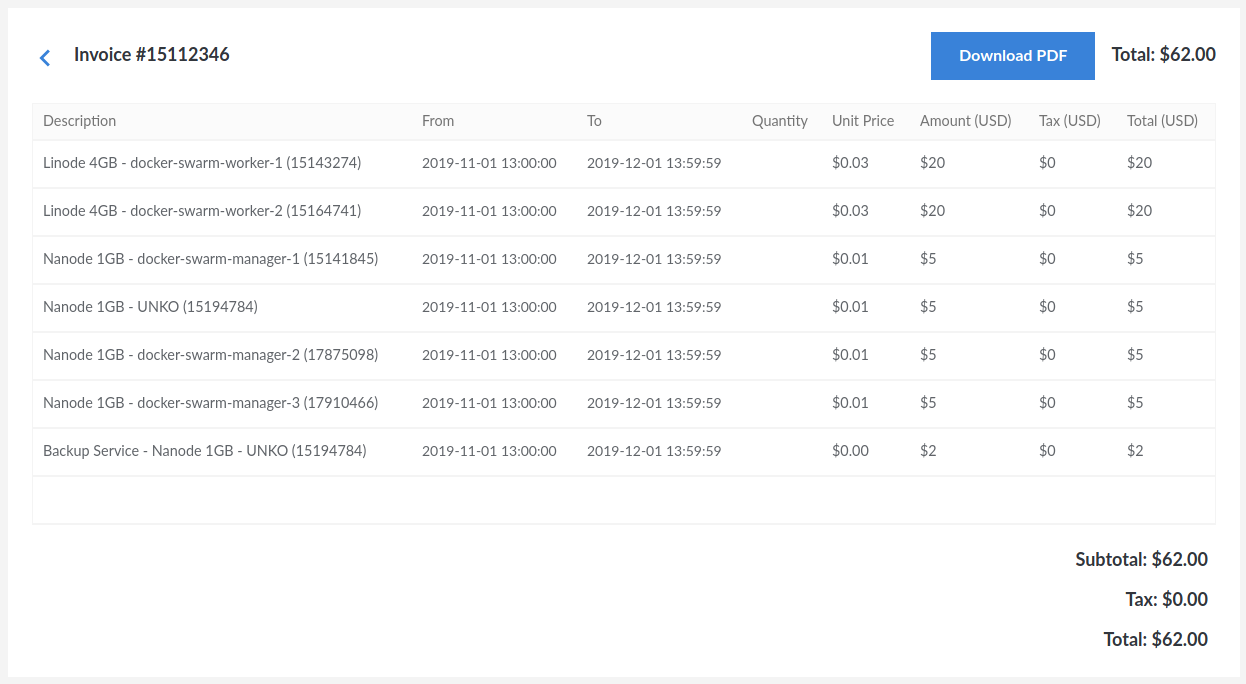Select $0 tax in docker-swarm-worker-1 row
The image size is (1246, 684).
(x=1047, y=163)
